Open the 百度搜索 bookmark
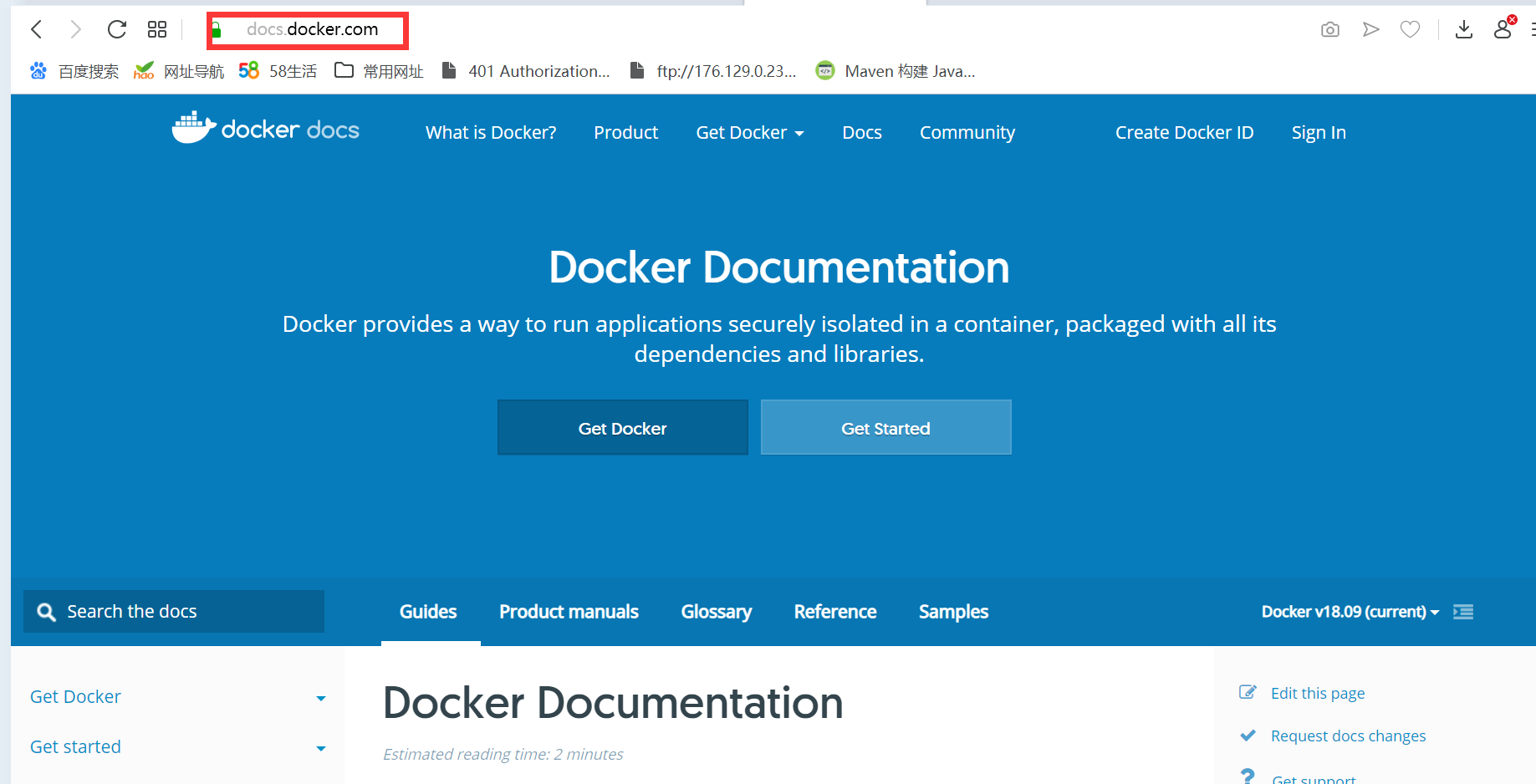 coord(74,71)
